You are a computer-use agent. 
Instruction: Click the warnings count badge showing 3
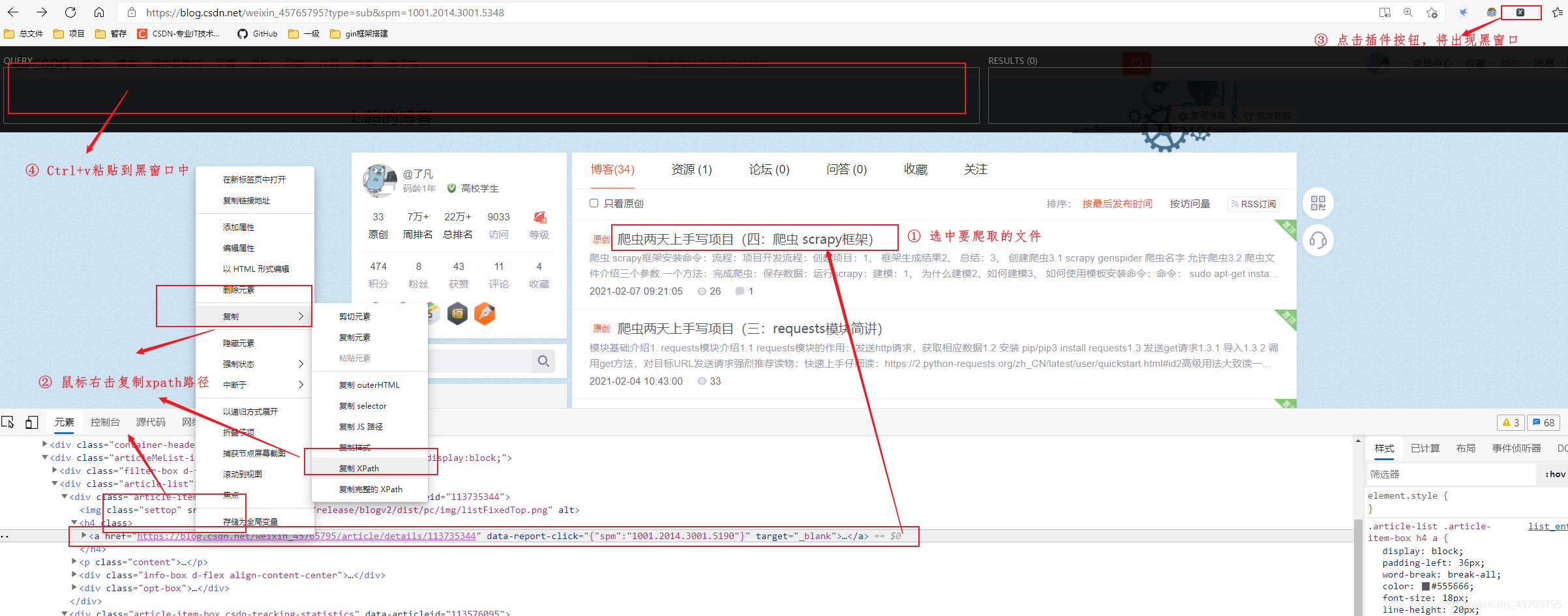pos(1511,423)
